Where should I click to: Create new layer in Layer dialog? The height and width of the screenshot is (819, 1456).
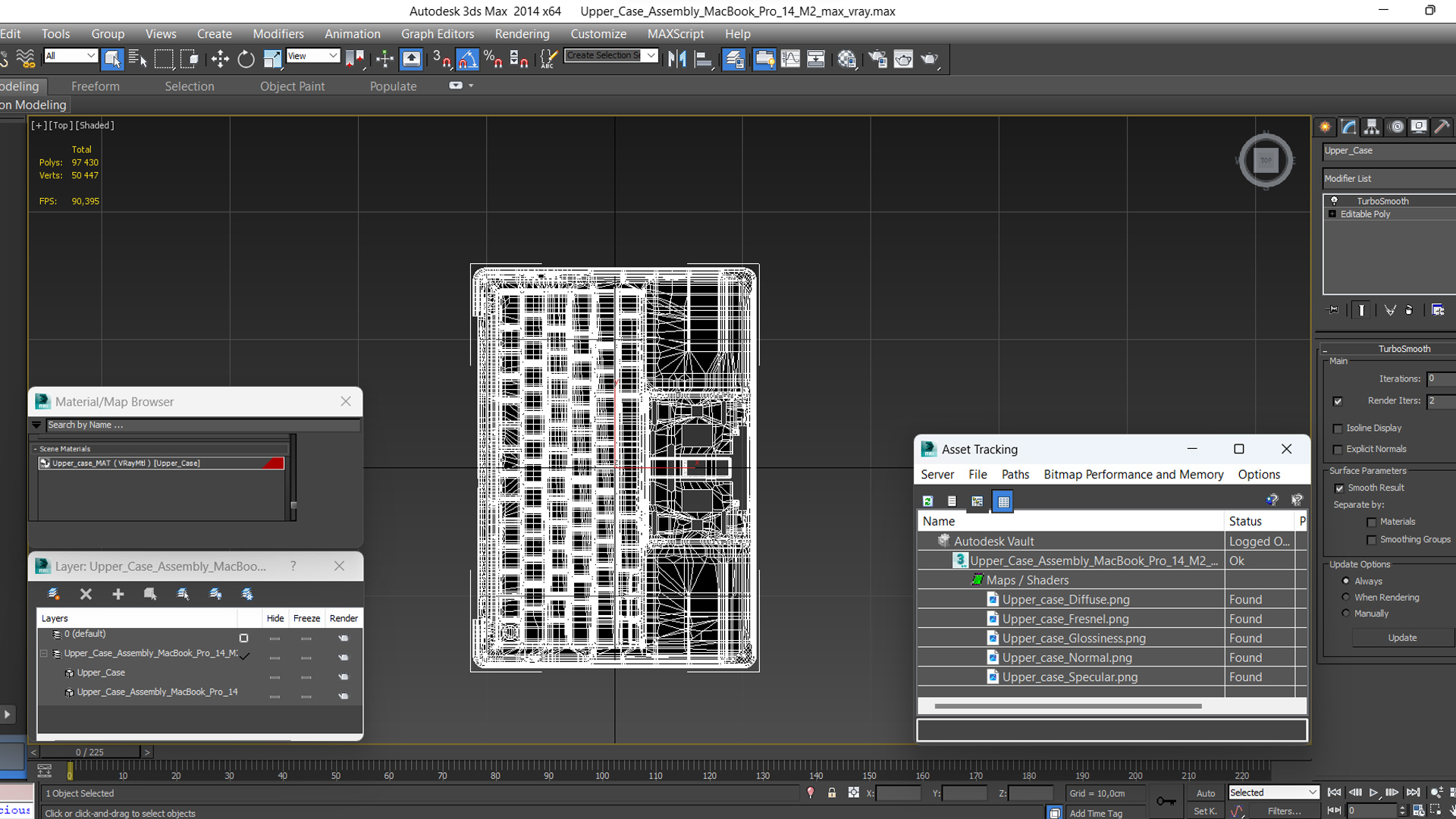coord(53,594)
